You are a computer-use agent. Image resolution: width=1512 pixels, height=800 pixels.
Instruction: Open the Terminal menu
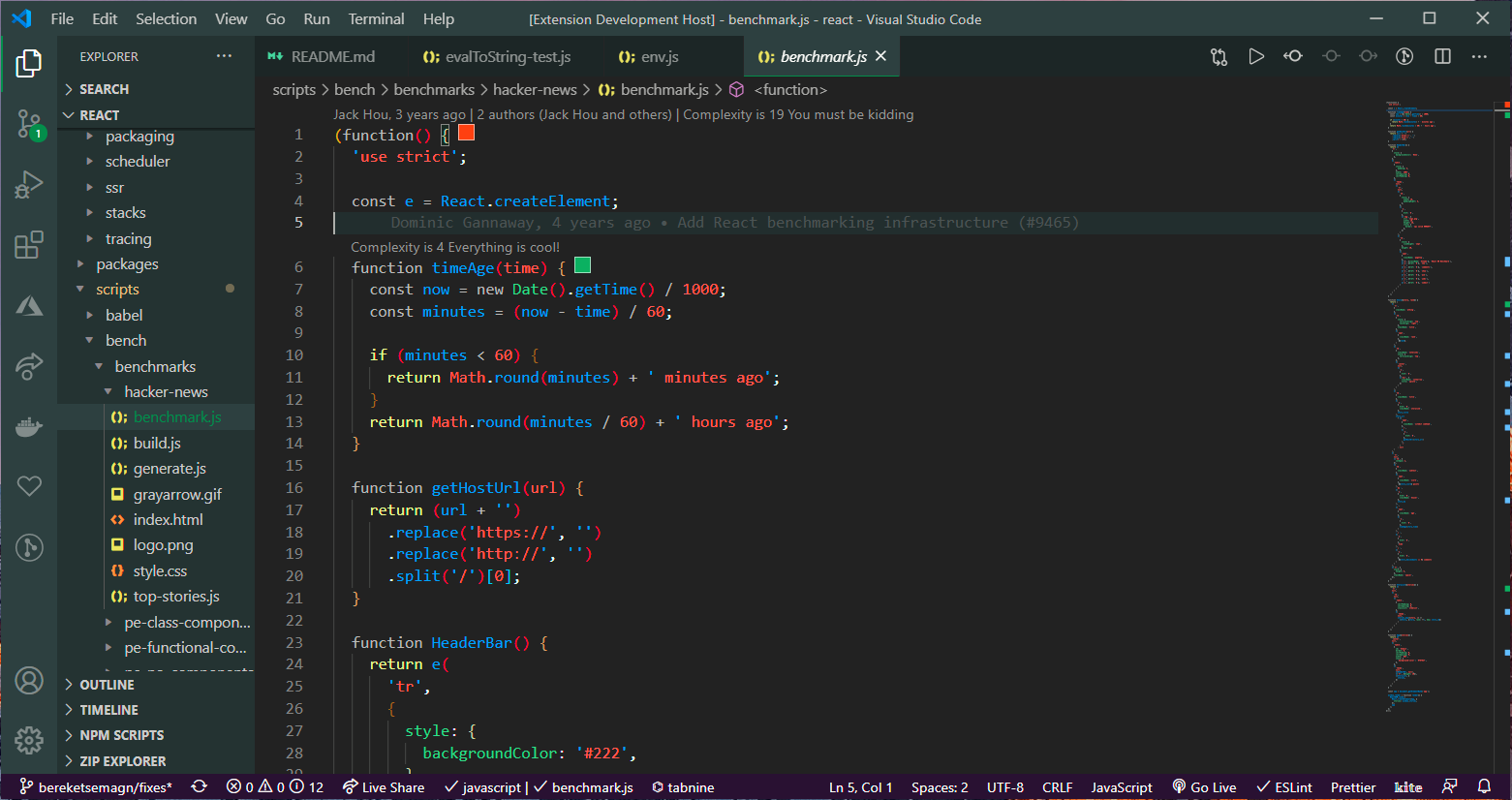pyautogui.click(x=376, y=19)
